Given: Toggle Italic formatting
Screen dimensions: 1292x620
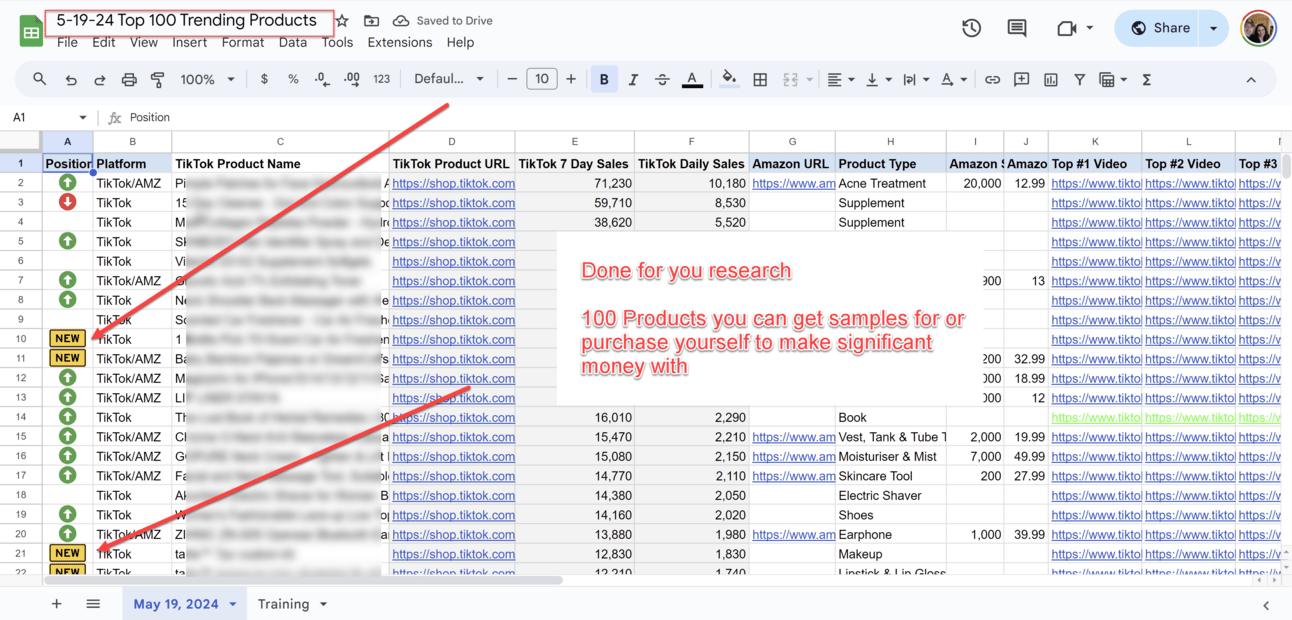Looking at the screenshot, I should point(633,79).
